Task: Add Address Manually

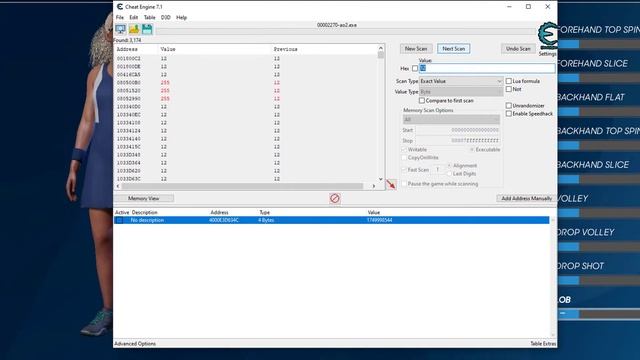Action: pos(526,198)
